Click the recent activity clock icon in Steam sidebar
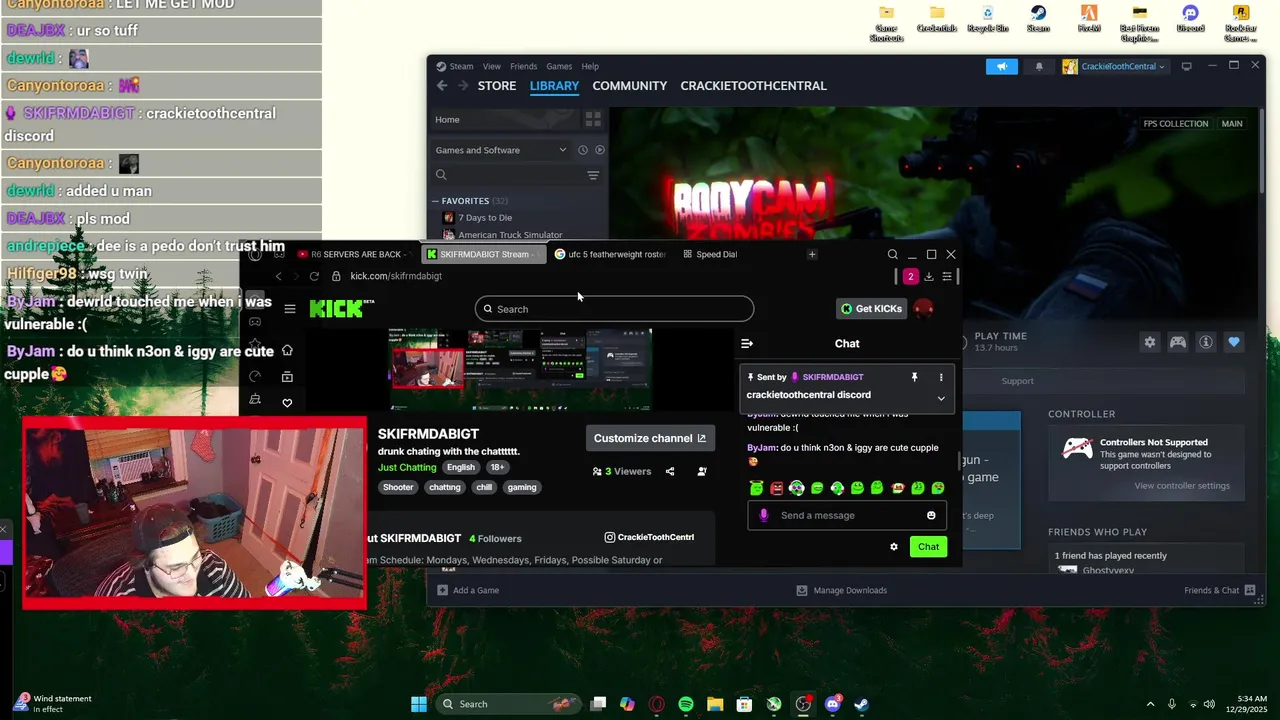The width and height of the screenshot is (1280, 720). coord(582,150)
